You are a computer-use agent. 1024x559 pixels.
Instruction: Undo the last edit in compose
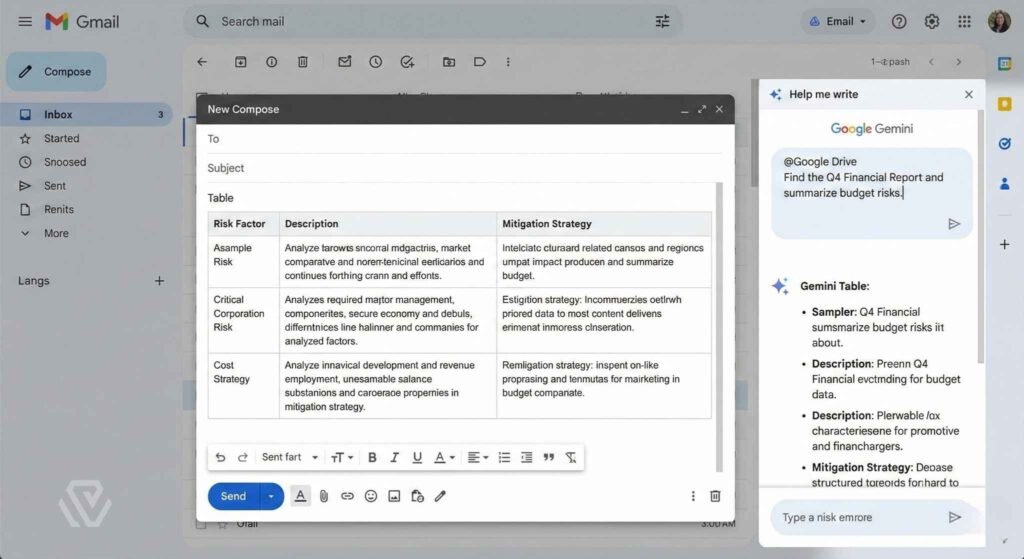pos(221,457)
